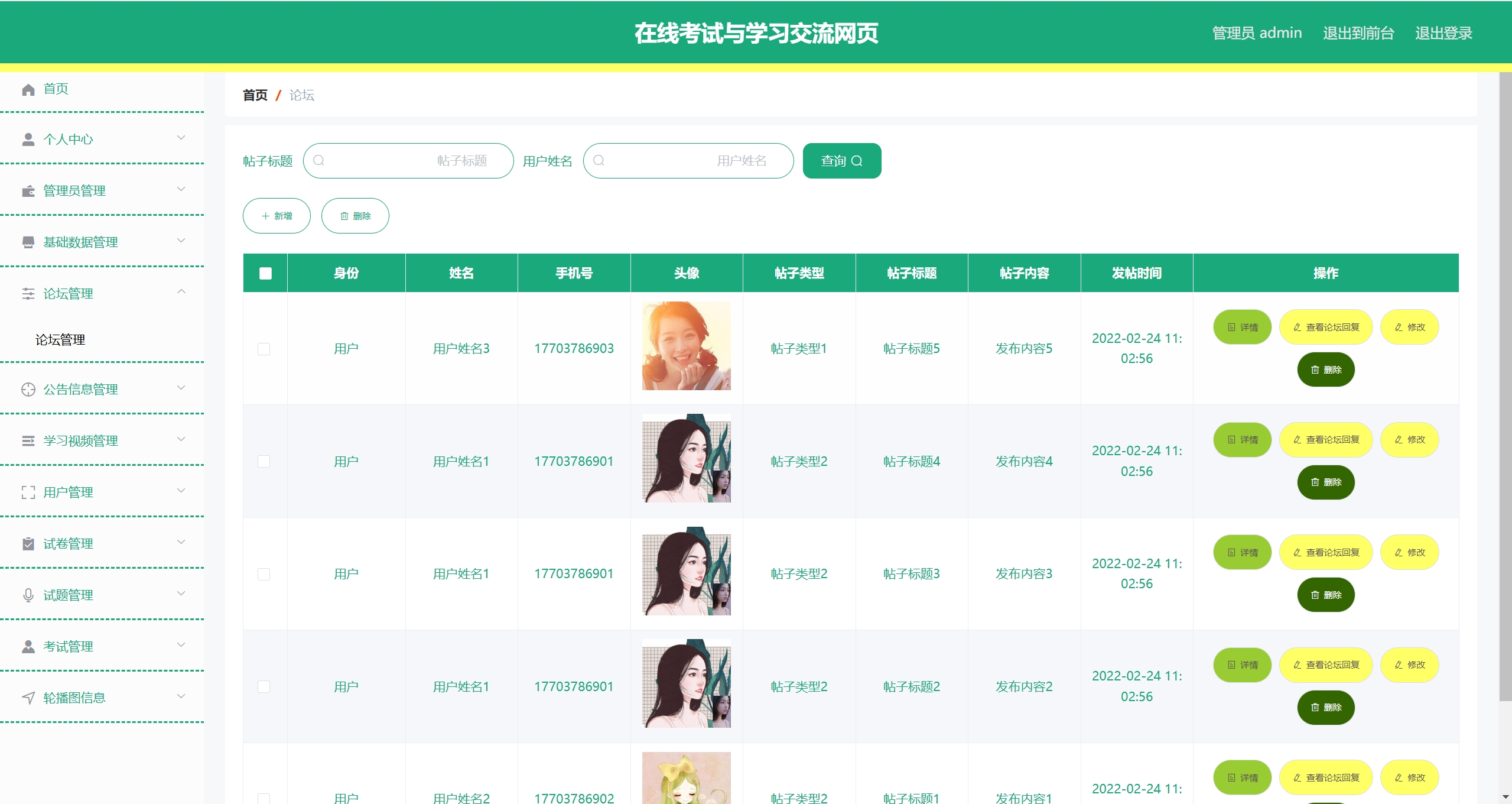Click the 发帖时间 column header

click(1137, 273)
